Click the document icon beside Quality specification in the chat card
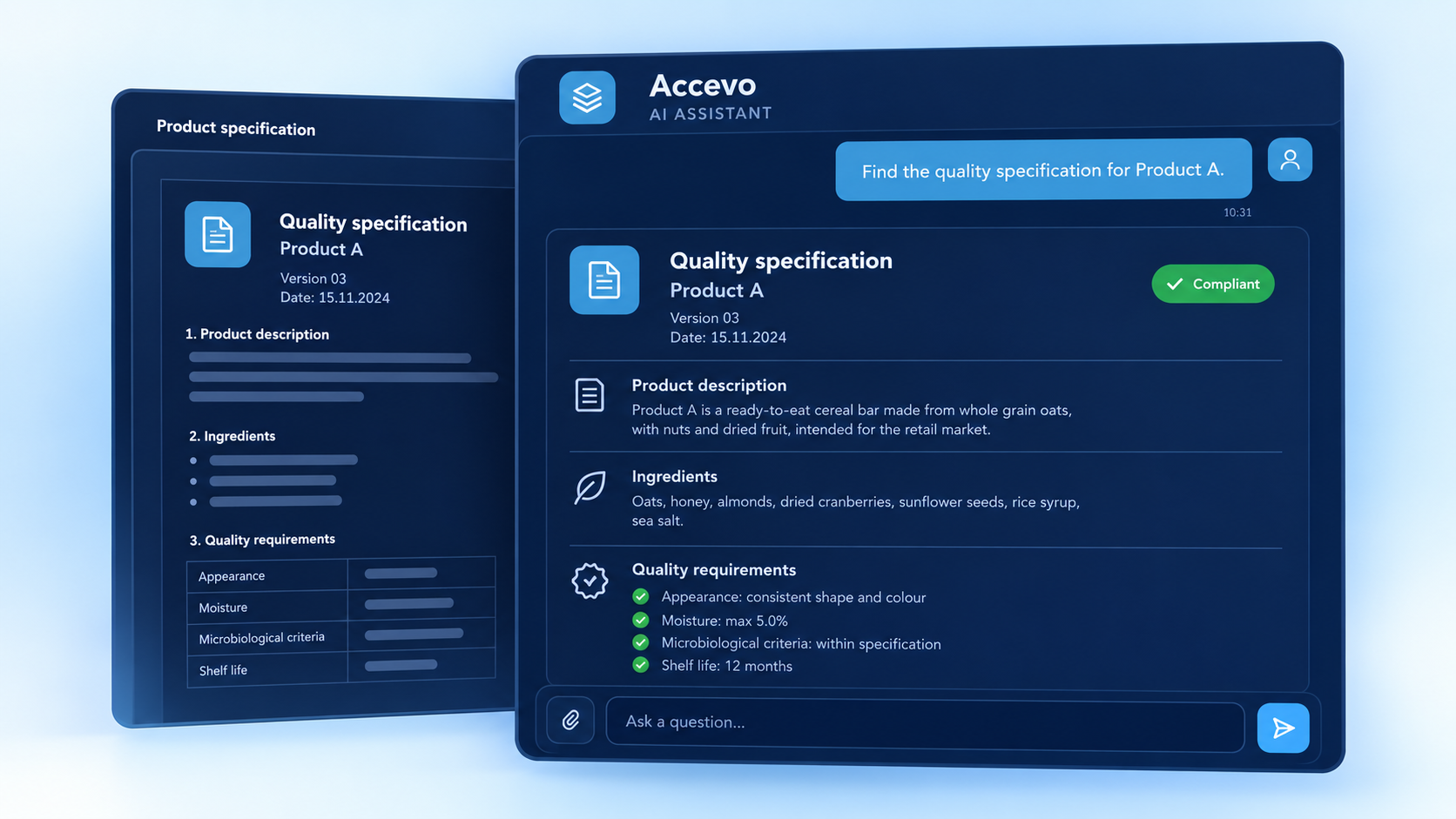Image resolution: width=1456 pixels, height=819 pixels. pos(604,280)
